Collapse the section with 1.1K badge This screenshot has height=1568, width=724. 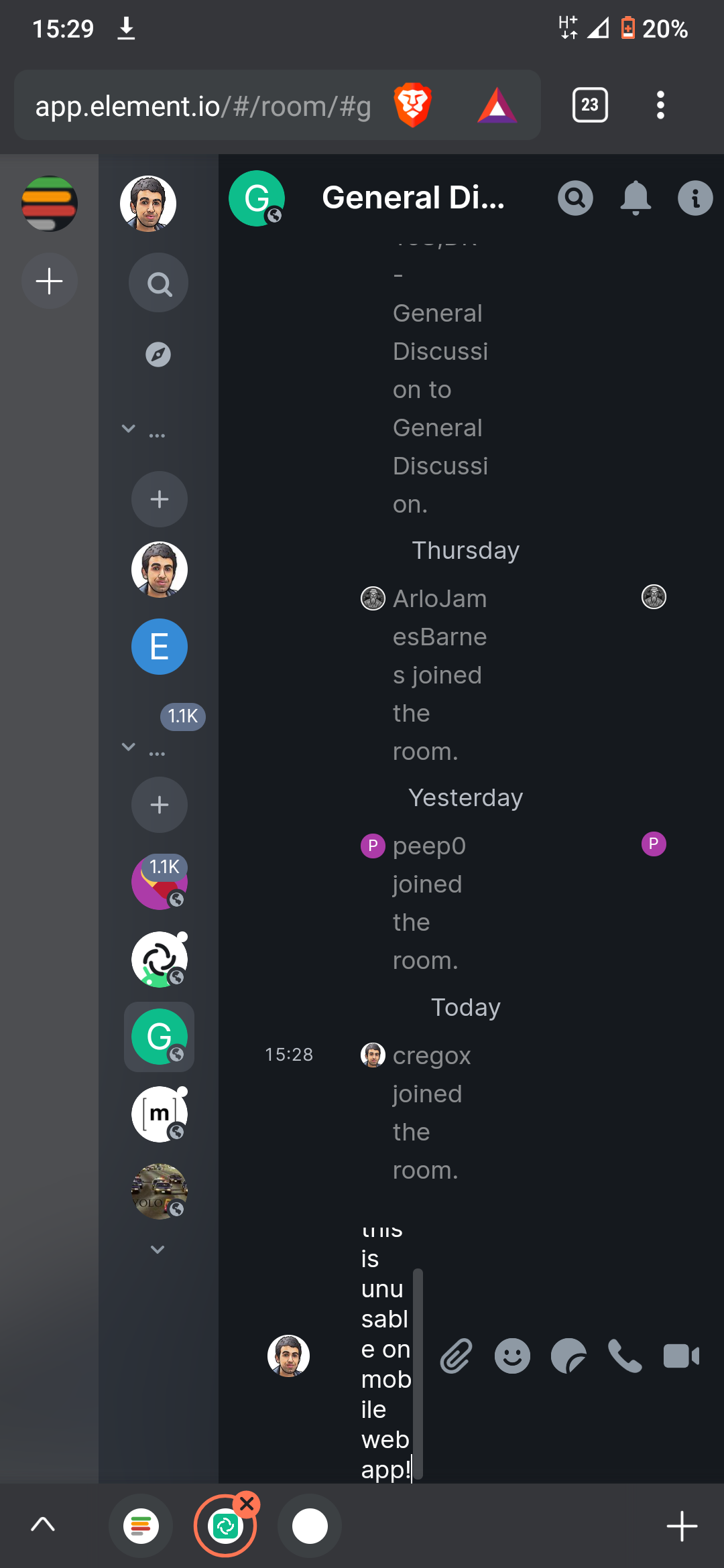pyautogui.click(x=129, y=746)
